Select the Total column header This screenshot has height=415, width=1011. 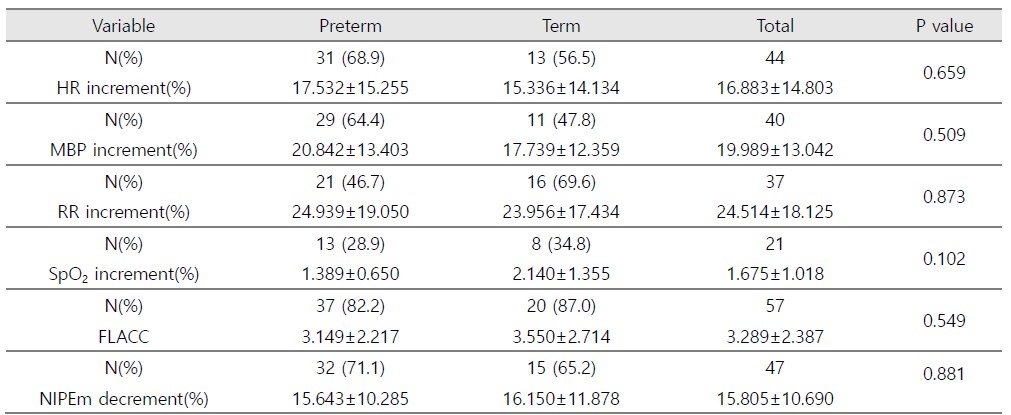775,26
